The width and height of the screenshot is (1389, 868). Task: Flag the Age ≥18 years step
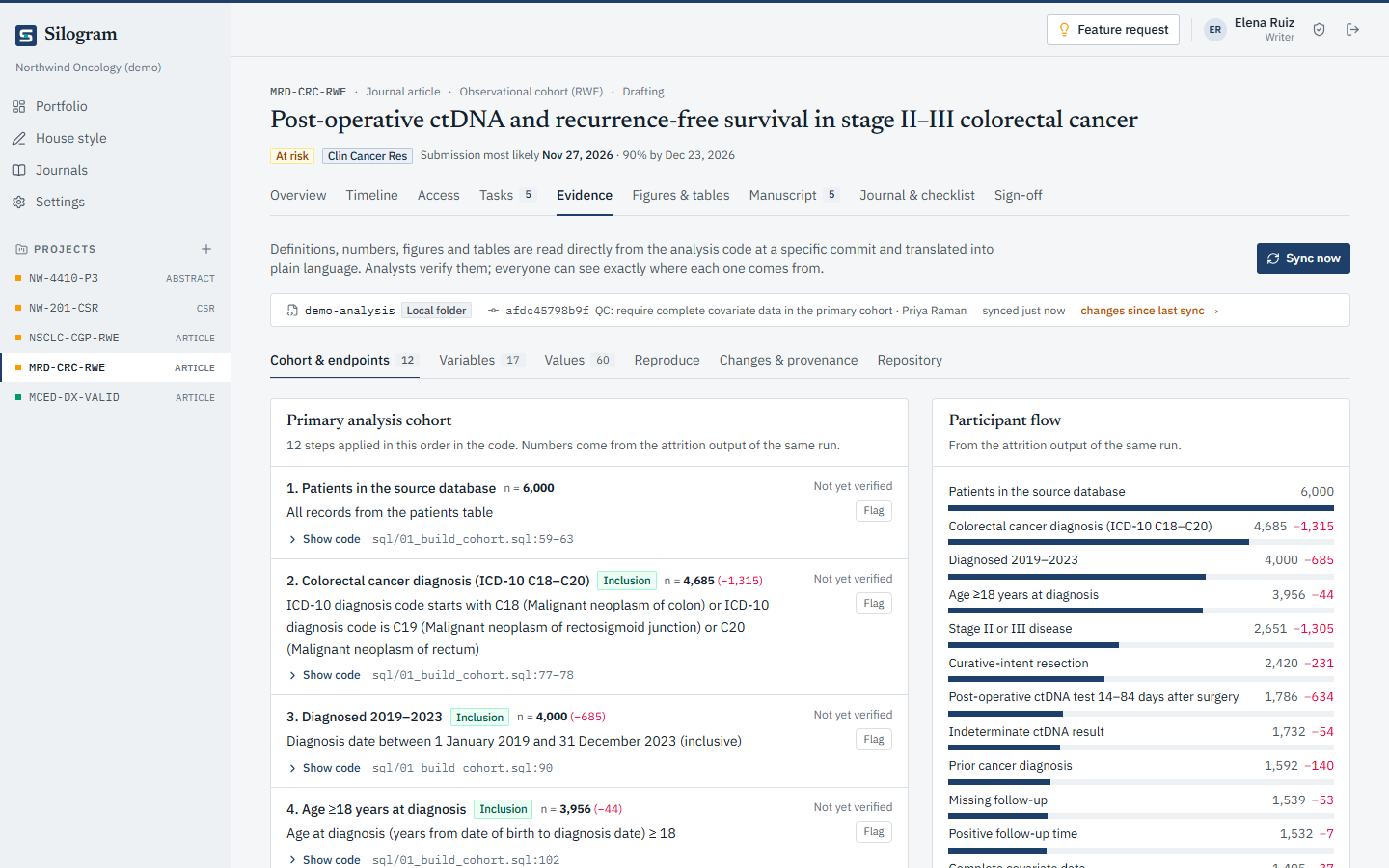click(x=874, y=831)
